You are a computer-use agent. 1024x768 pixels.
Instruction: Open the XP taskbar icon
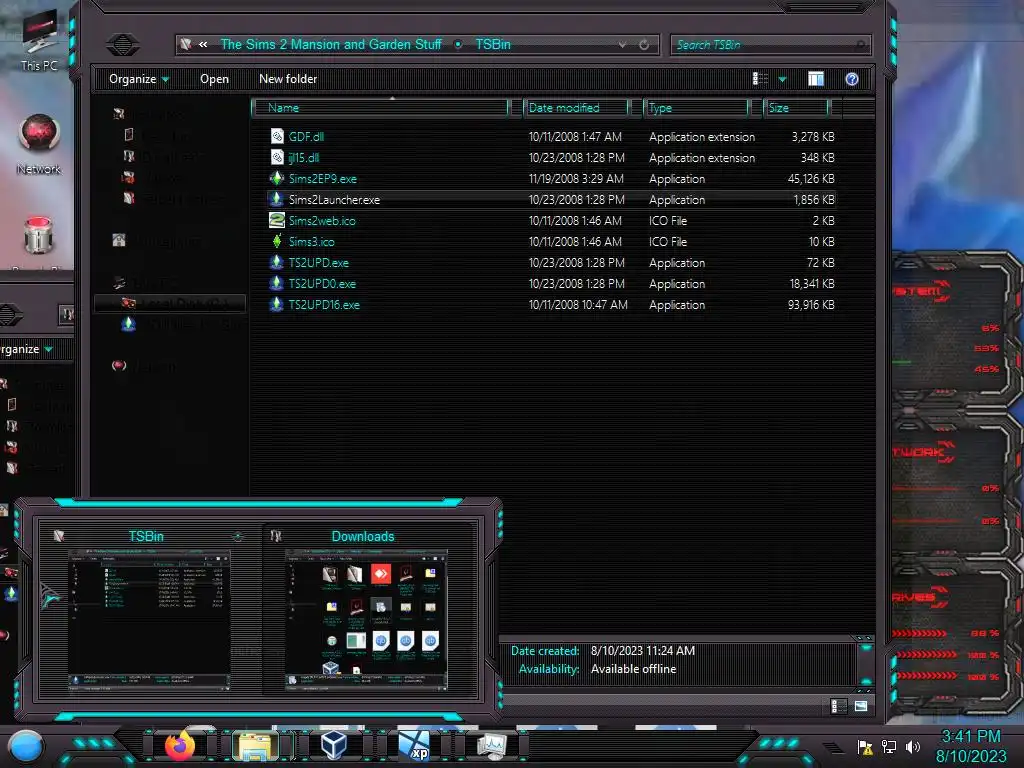(414, 745)
